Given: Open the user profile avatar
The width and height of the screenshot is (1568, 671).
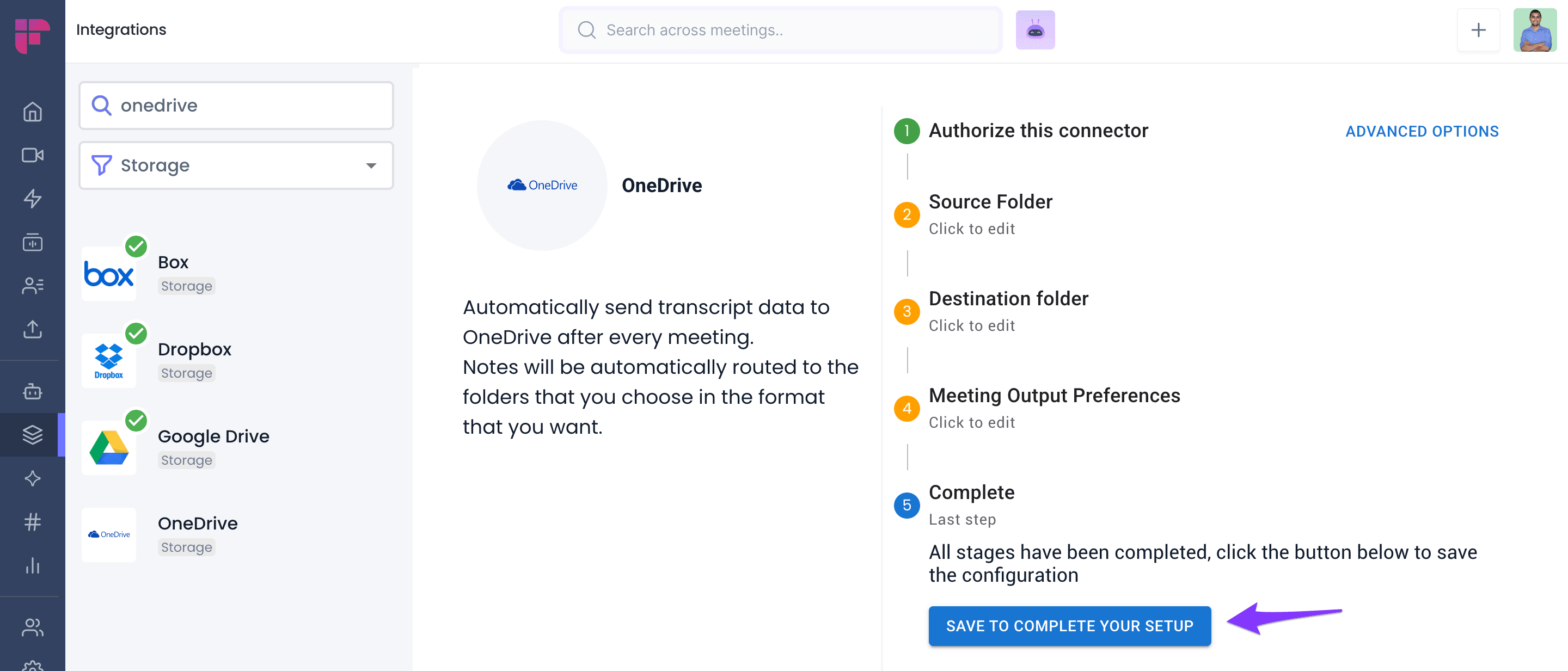Looking at the screenshot, I should 1535,30.
